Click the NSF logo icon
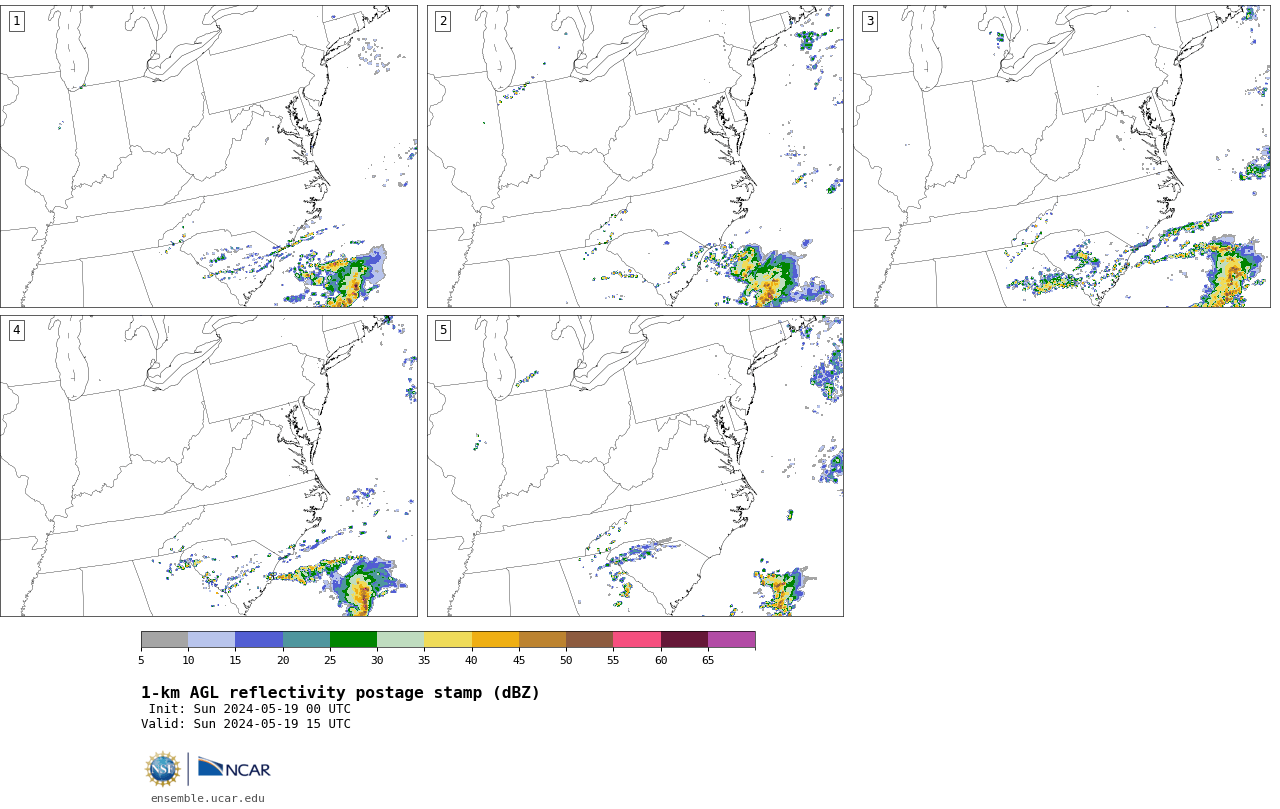This screenshot has height=809, width=1280. click(163, 769)
